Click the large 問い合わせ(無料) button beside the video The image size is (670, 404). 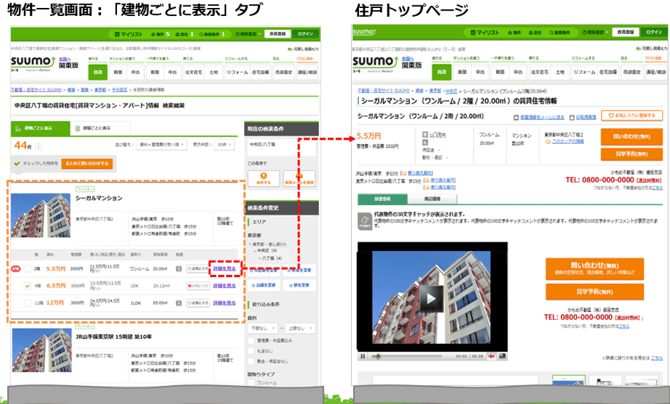coord(594,269)
